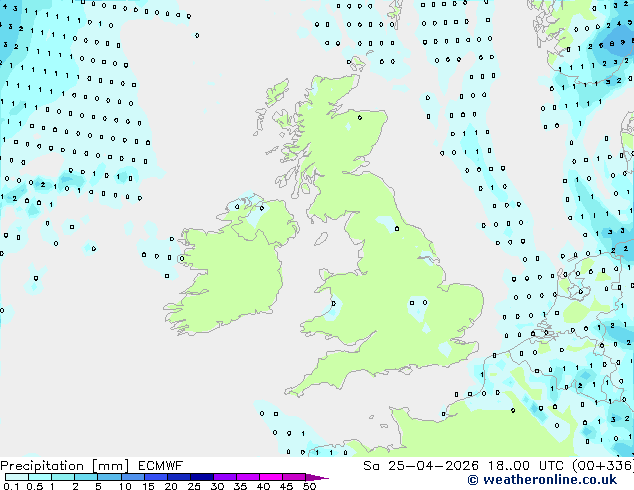Click the 10–15 mm legend color swatch
Screen dimensions: 634x490
(x=133, y=477)
